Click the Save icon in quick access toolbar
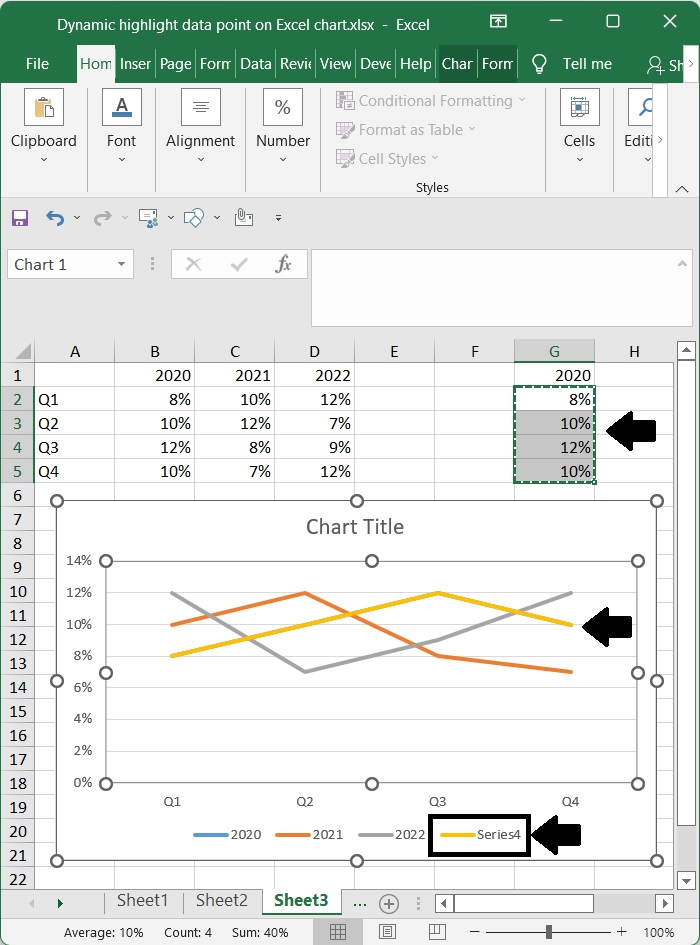 20,218
